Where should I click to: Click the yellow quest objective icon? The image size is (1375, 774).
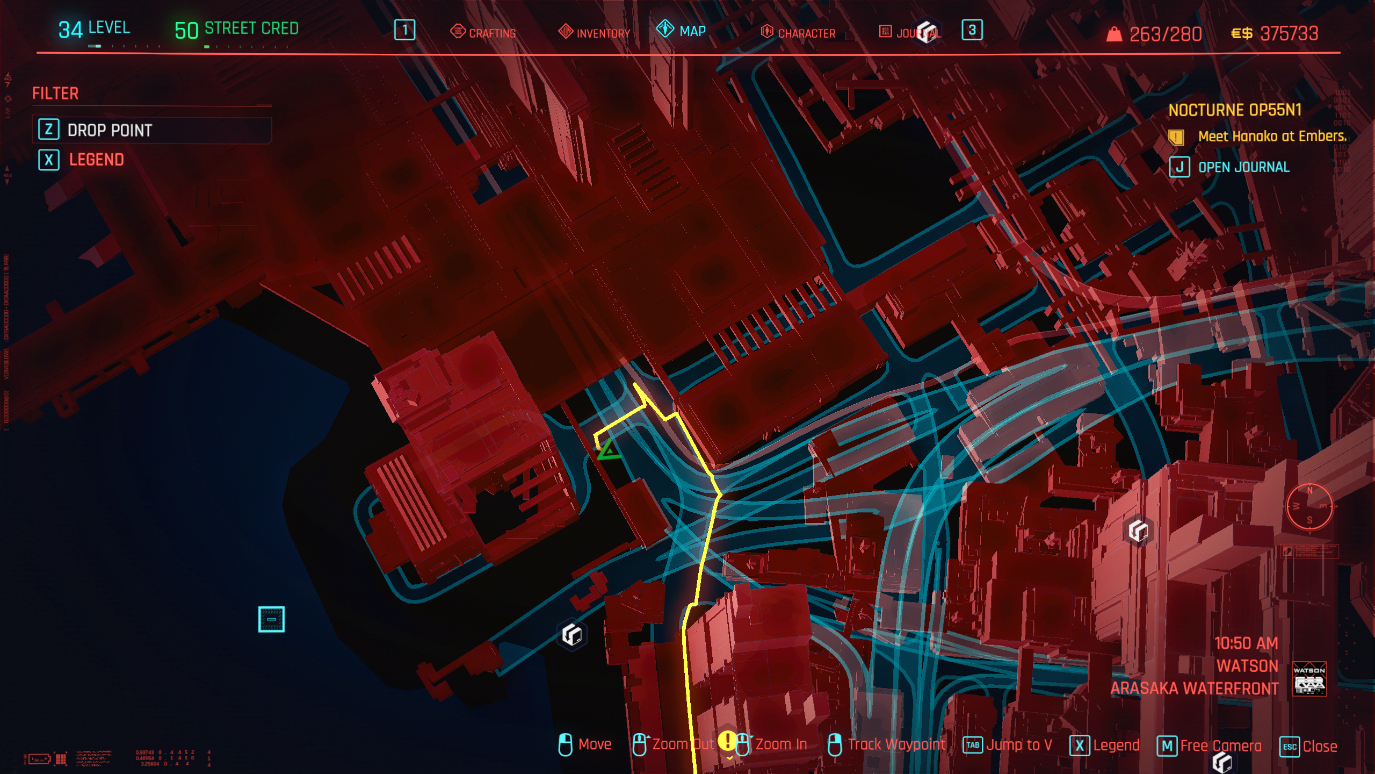[1177, 136]
